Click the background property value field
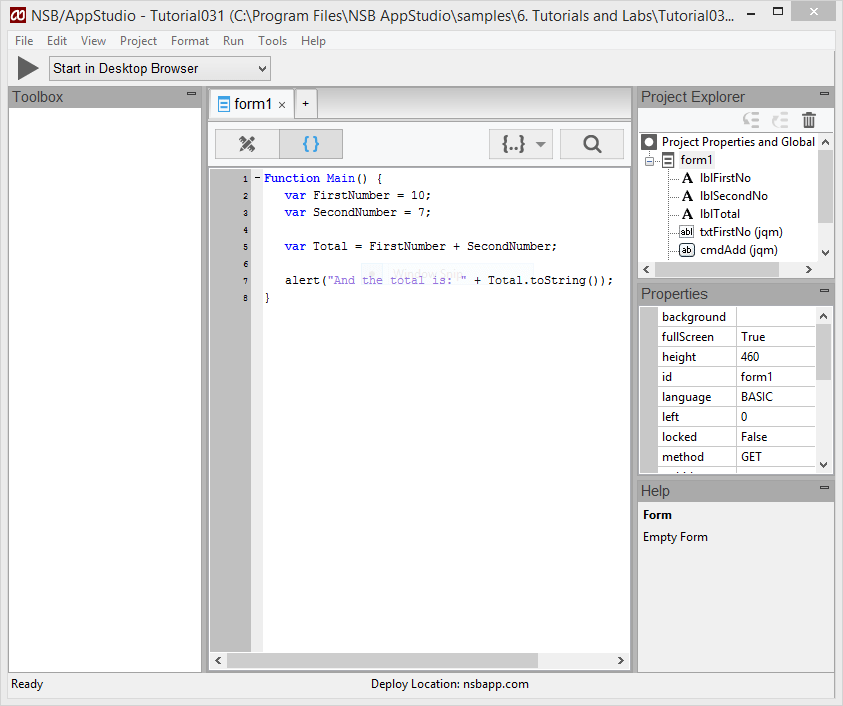The width and height of the screenshot is (843, 706). (776, 317)
